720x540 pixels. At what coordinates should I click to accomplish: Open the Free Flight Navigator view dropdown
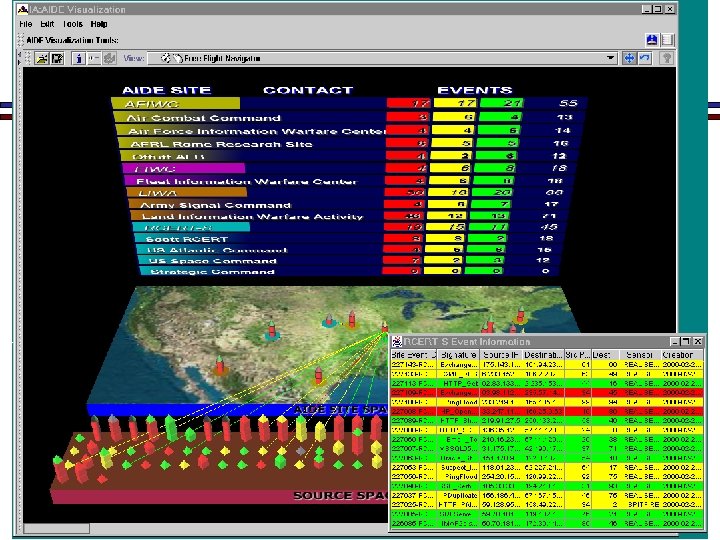tap(382, 58)
